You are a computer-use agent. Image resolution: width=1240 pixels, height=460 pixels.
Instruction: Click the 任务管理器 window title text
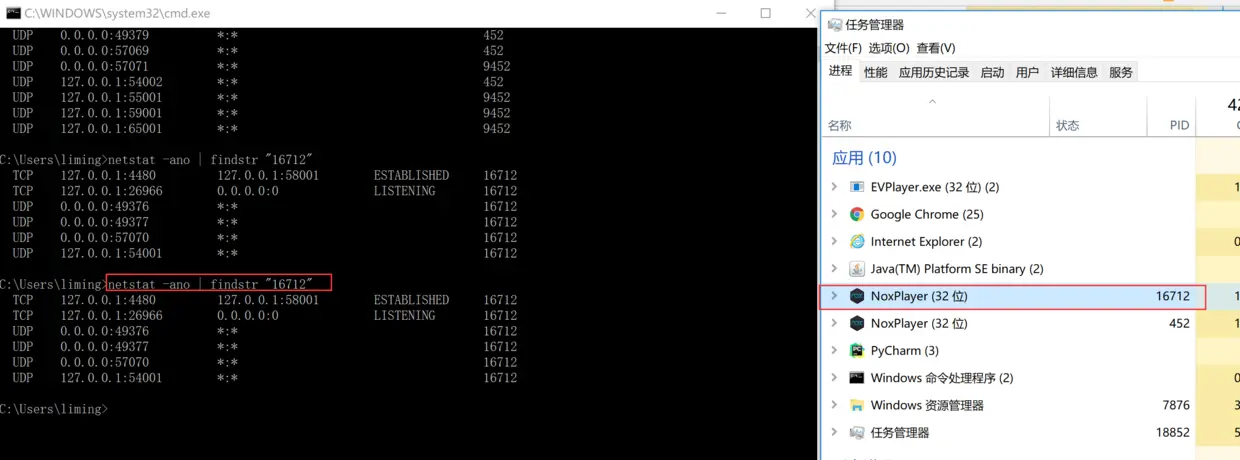(x=874, y=25)
